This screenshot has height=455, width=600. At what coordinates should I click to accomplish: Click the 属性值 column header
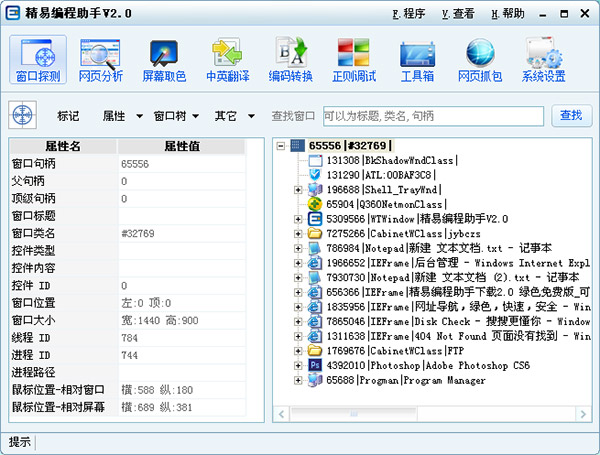[181, 146]
